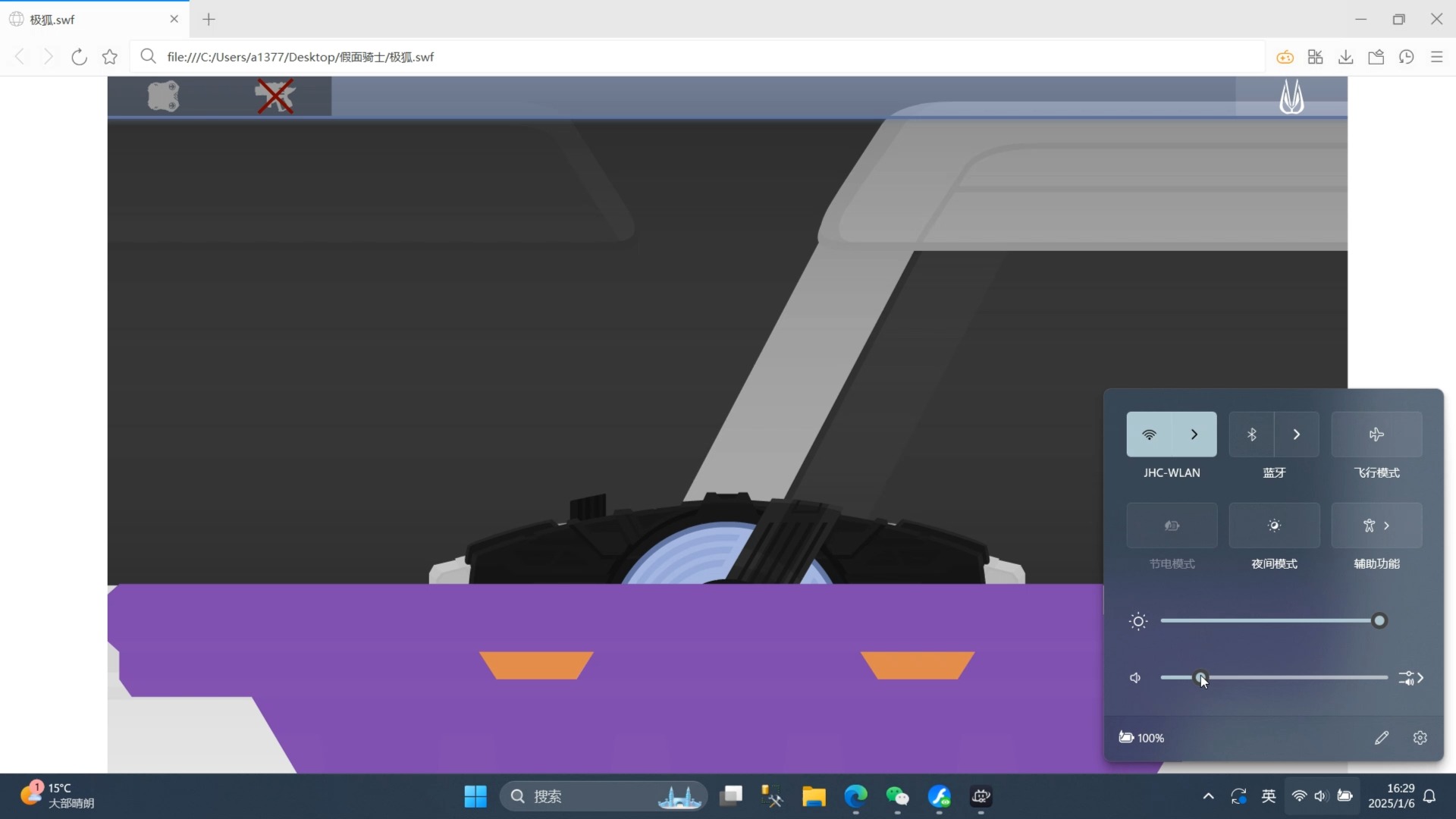
Task: Click the left orange trapezoid on purple panel
Action: (x=536, y=666)
